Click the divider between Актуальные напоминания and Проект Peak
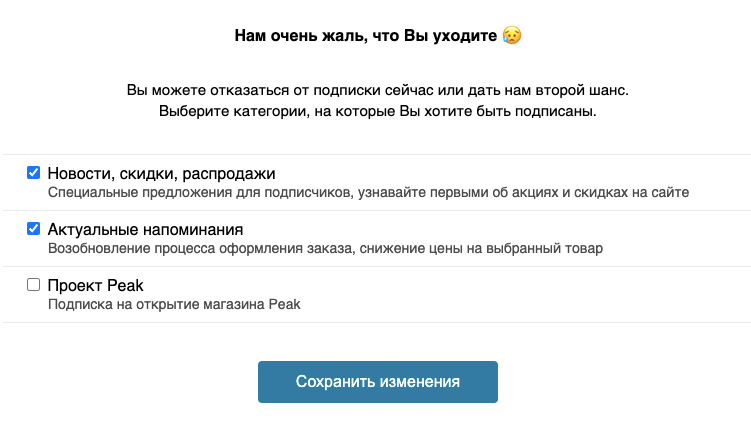Image resolution: width=751 pixels, height=432 pixels. click(377, 266)
